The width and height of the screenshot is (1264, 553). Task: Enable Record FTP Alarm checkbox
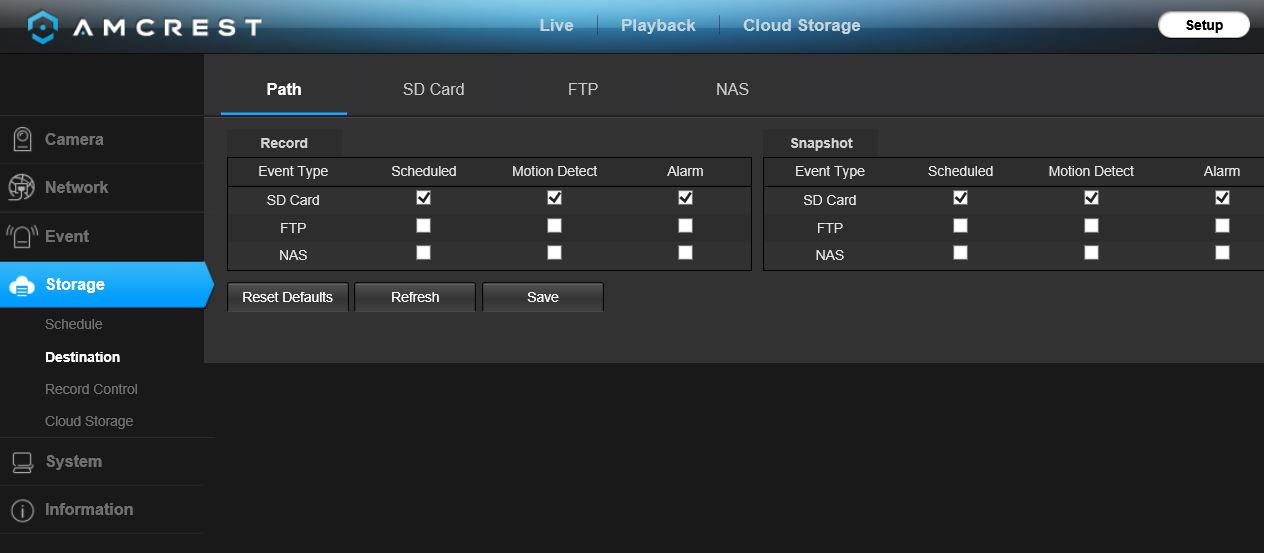(x=685, y=226)
